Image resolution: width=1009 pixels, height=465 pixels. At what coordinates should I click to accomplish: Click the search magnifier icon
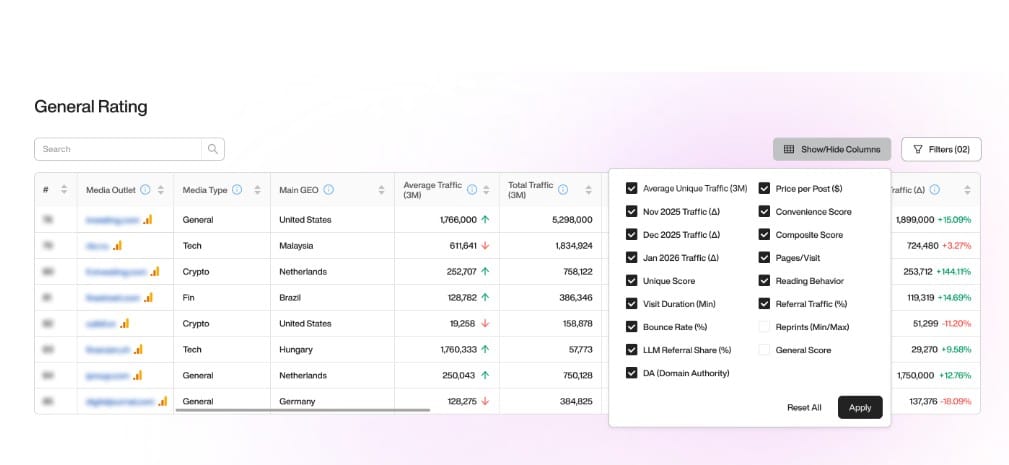(213, 149)
